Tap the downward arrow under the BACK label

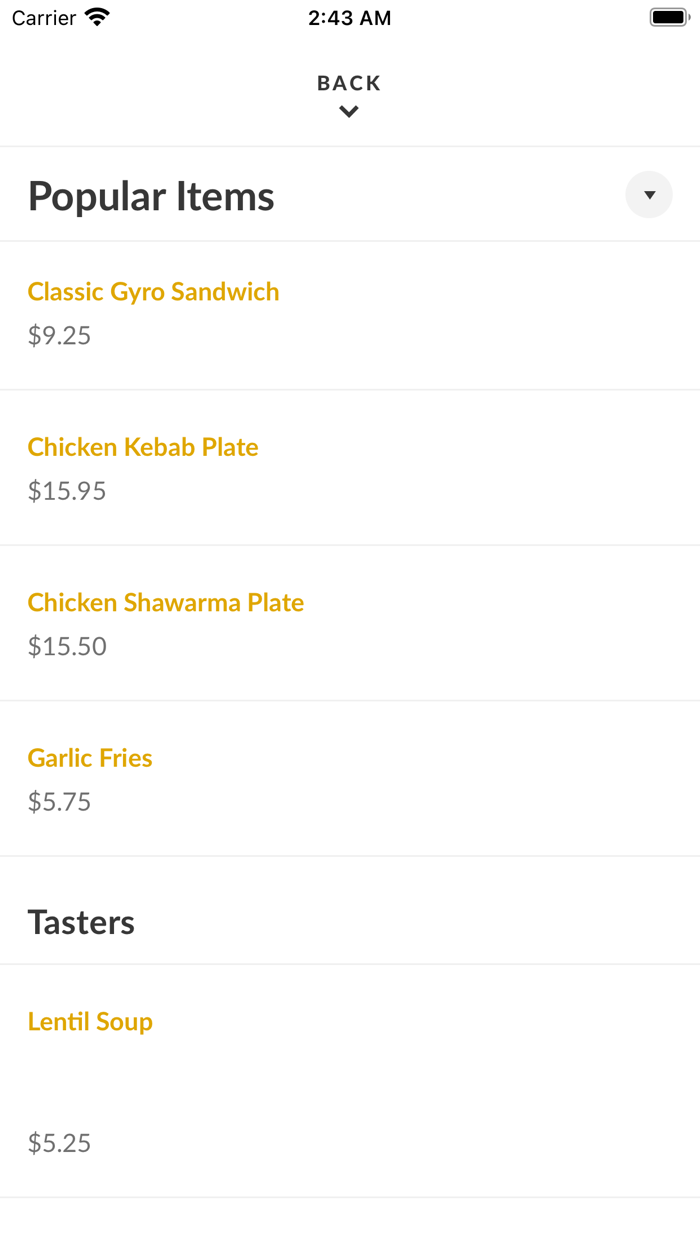[348, 111]
